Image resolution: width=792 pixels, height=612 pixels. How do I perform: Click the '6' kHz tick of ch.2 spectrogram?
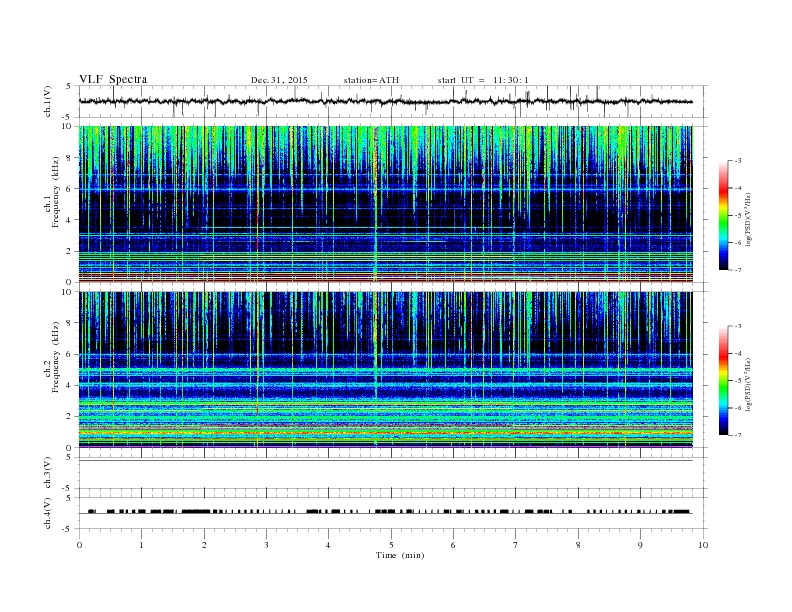69,354
